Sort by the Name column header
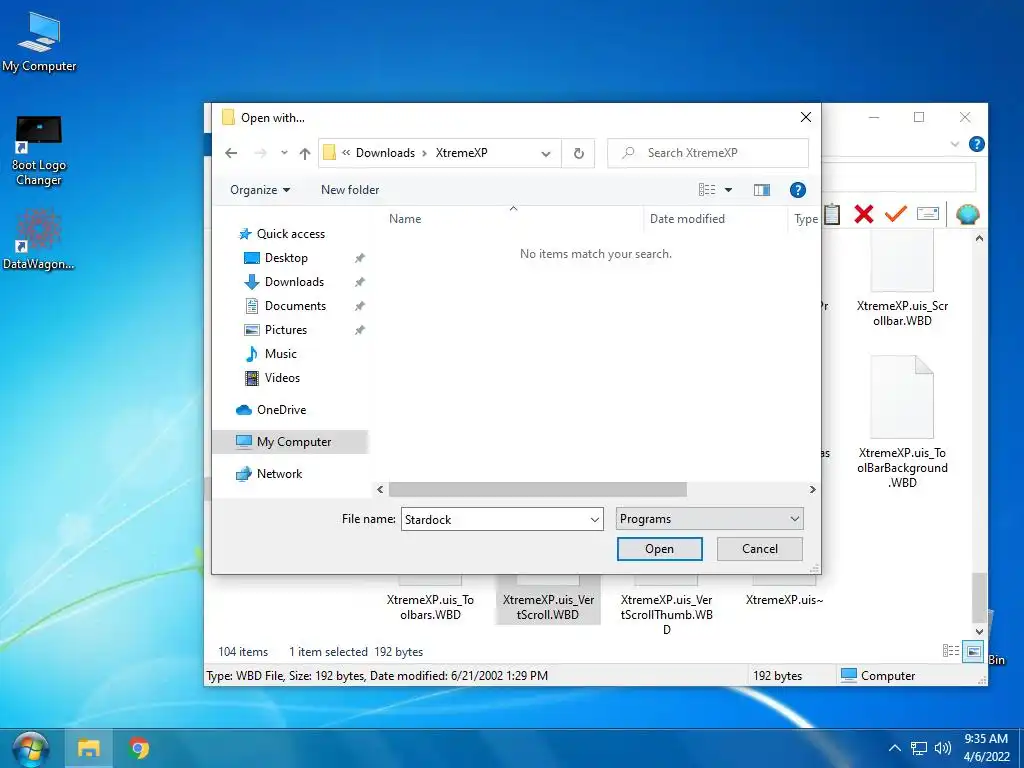 click(x=513, y=219)
